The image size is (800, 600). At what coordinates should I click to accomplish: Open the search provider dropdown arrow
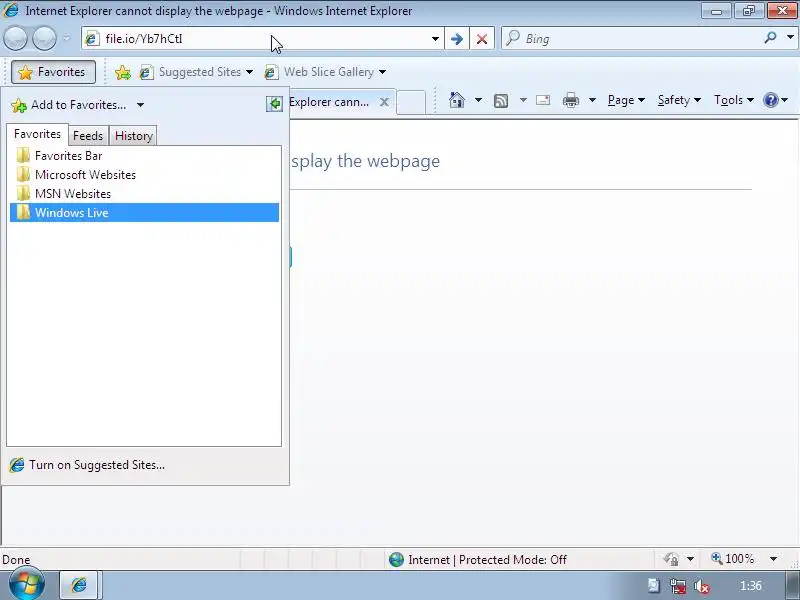click(x=790, y=37)
